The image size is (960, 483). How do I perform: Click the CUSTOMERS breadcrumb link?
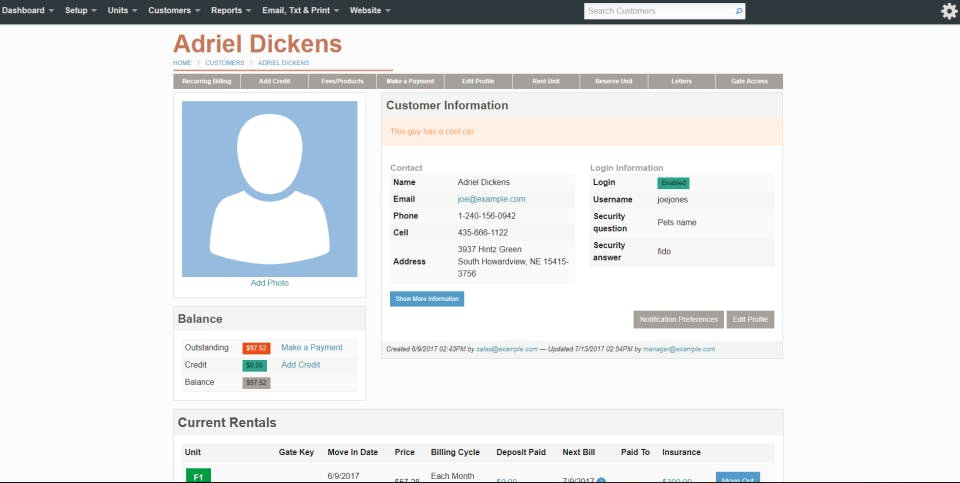pyautogui.click(x=225, y=63)
